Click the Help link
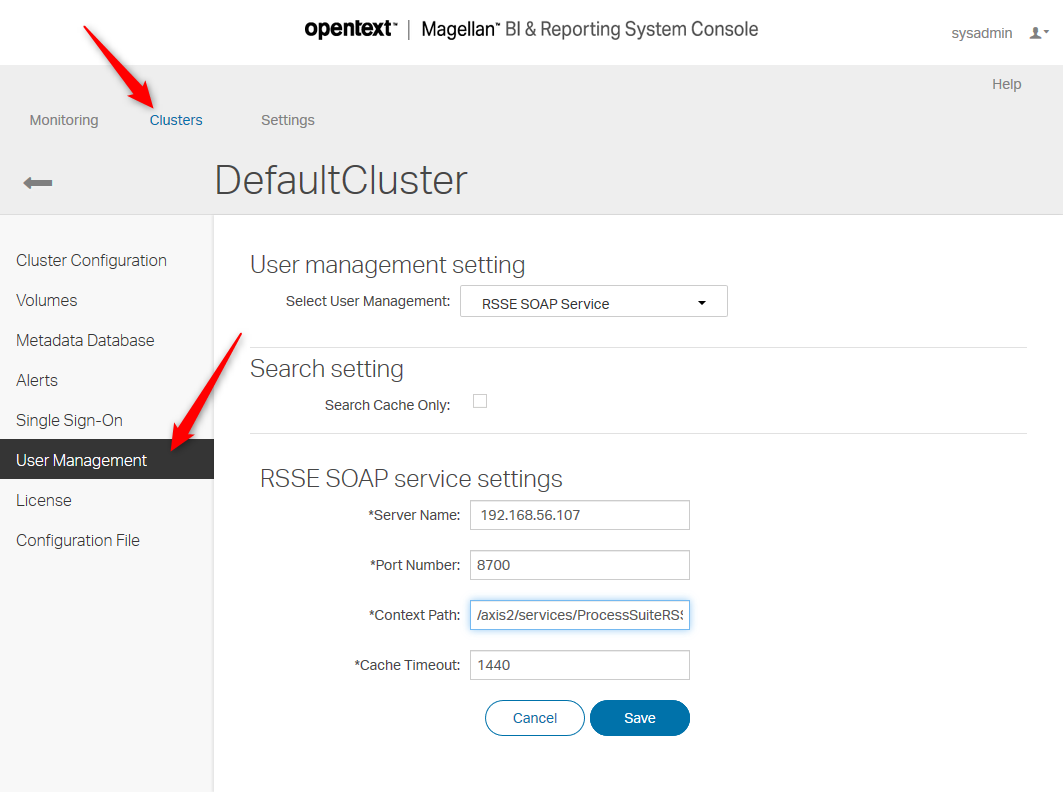Image resolution: width=1063 pixels, height=792 pixels. (1006, 84)
